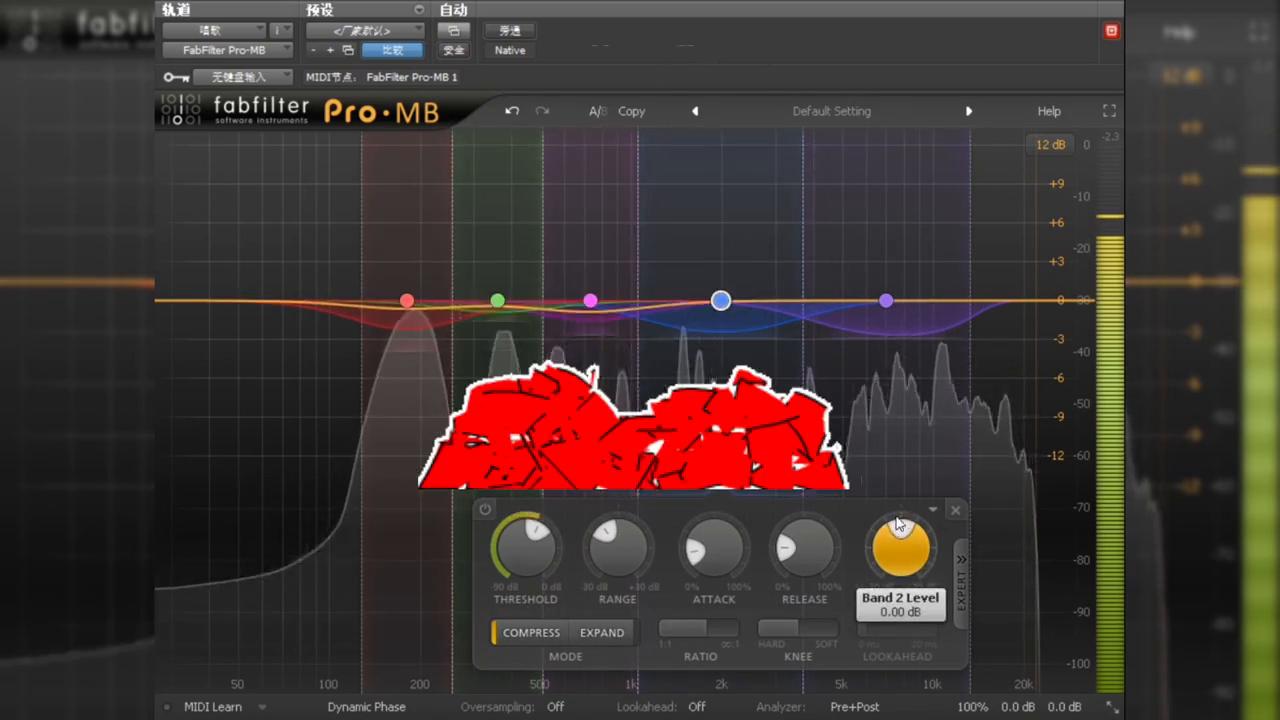Screen dimensions: 1280x720
Task: Go to the previous preset arrow
Action: pos(695,111)
